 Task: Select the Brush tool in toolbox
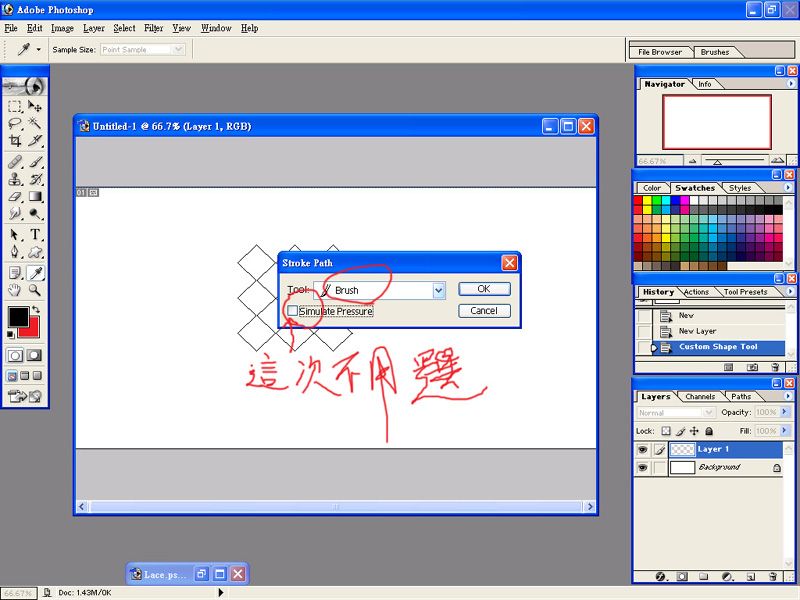[35, 162]
